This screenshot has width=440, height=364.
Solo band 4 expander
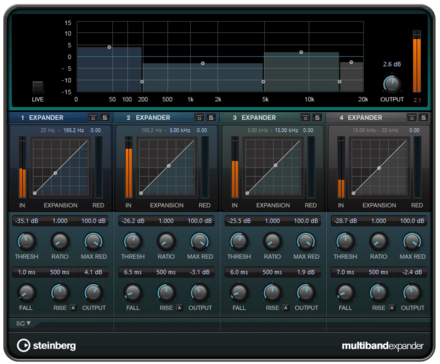[423, 118]
